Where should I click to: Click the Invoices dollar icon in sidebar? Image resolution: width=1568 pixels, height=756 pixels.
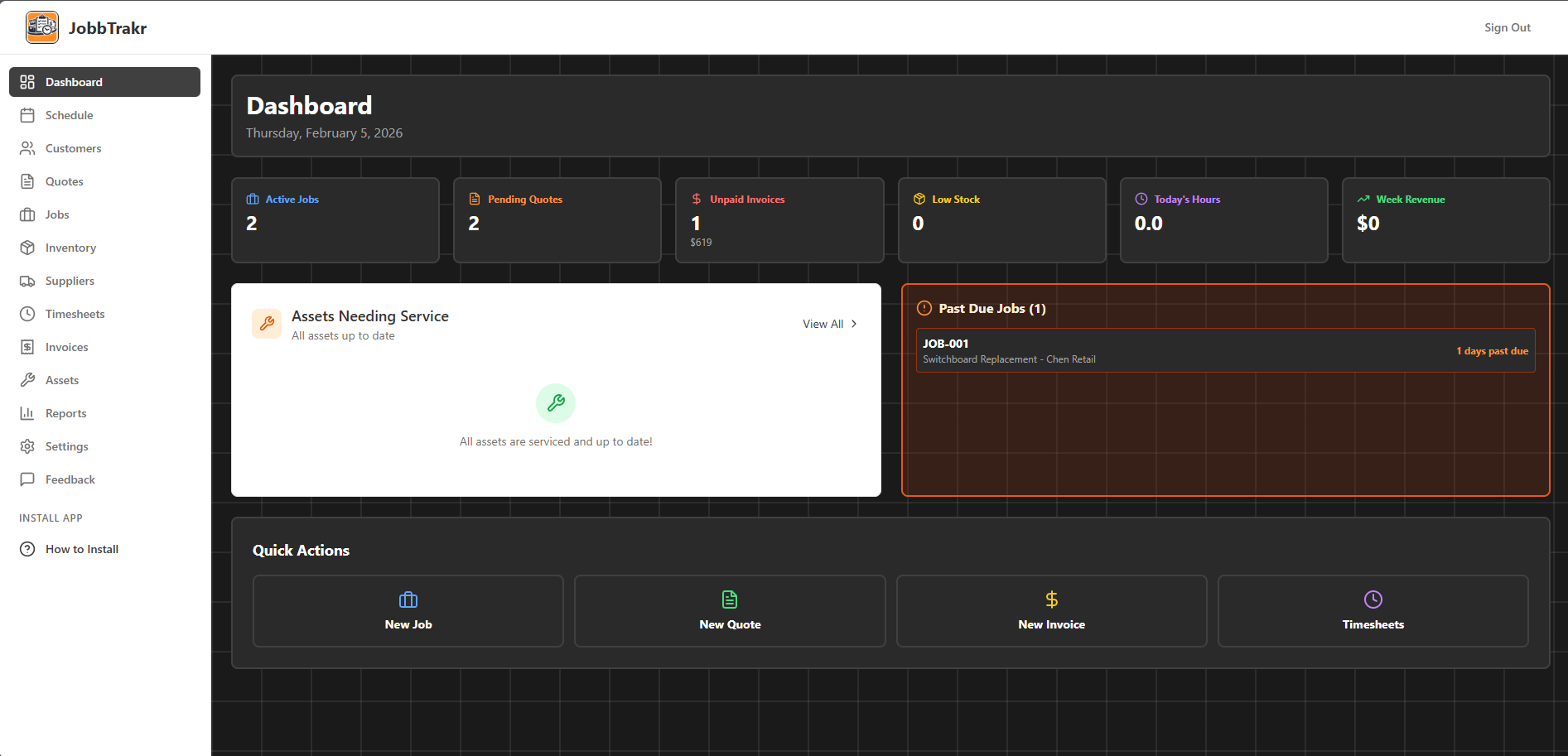[27, 347]
